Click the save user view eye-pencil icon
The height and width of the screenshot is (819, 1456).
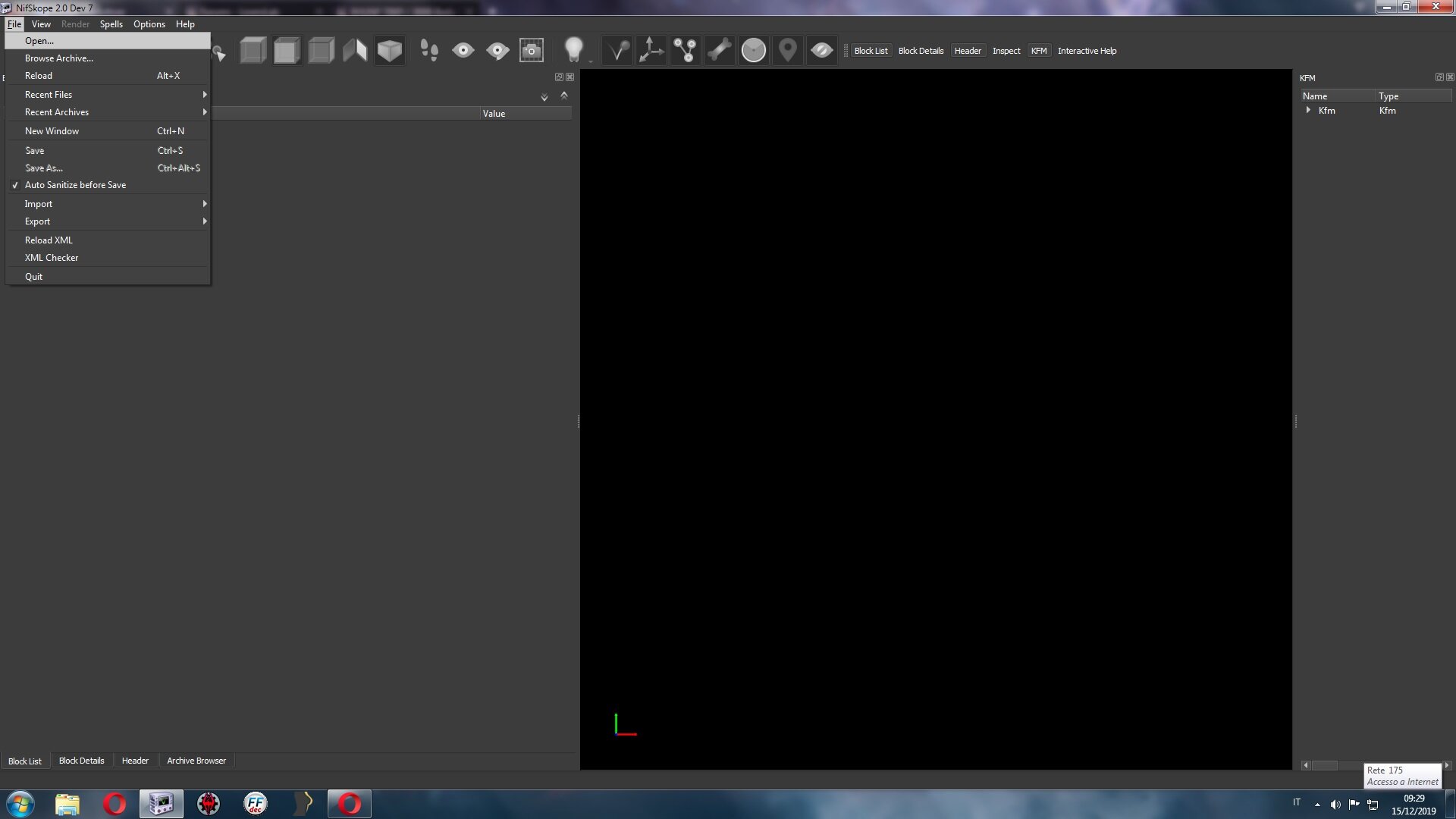click(x=497, y=51)
